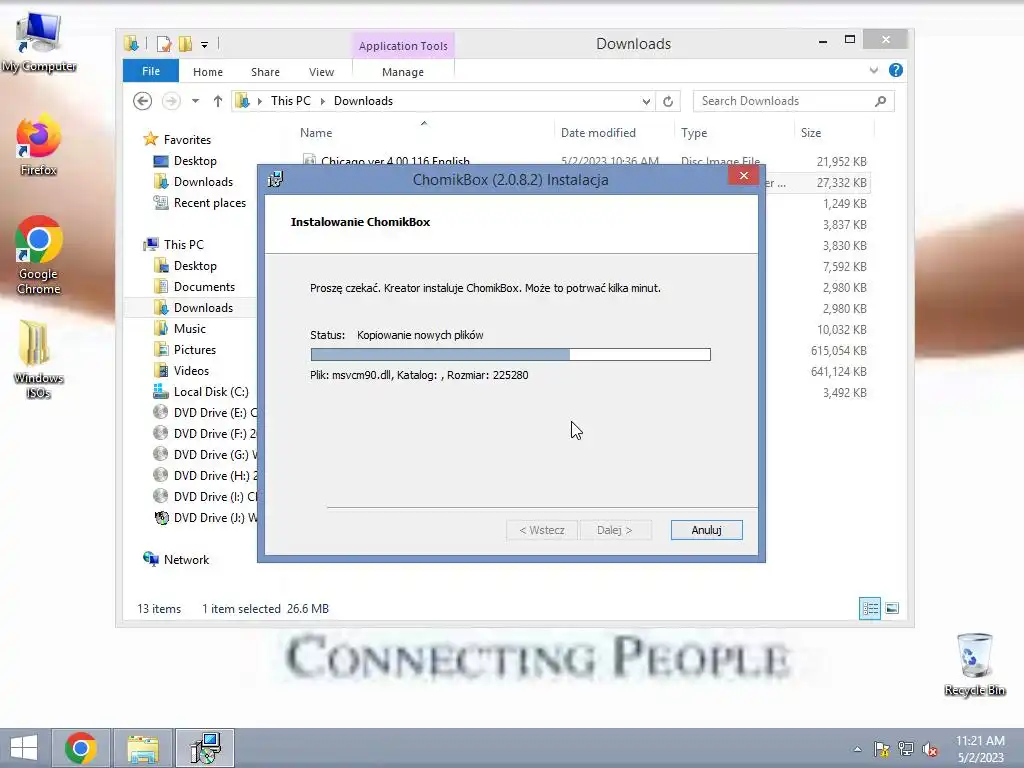Open Explorer Help question mark icon
The height and width of the screenshot is (768, 1024).
coord(896,70)
